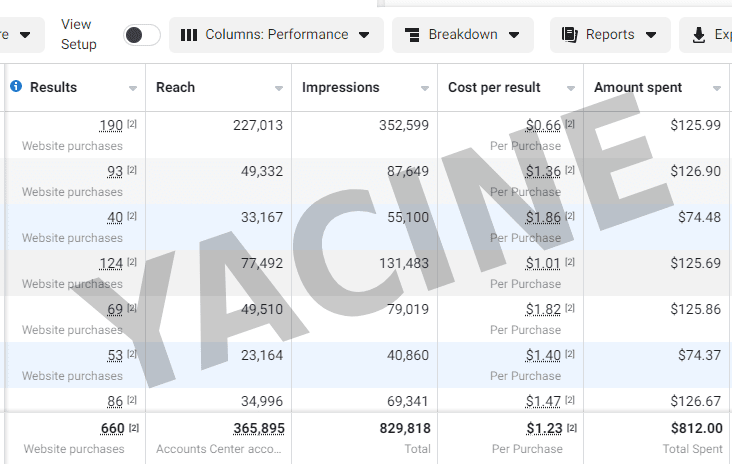Click the Breakdown list icon

(412, 35)
